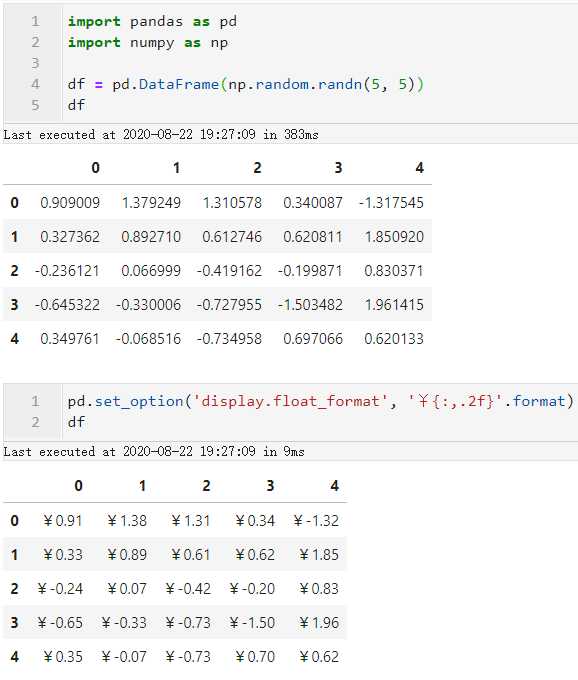The width and height of the screenshot is (578, 680).
Task: Click the ¥1.96 cell in the second table
Action: pyautogui.click(x=319, y=623)
